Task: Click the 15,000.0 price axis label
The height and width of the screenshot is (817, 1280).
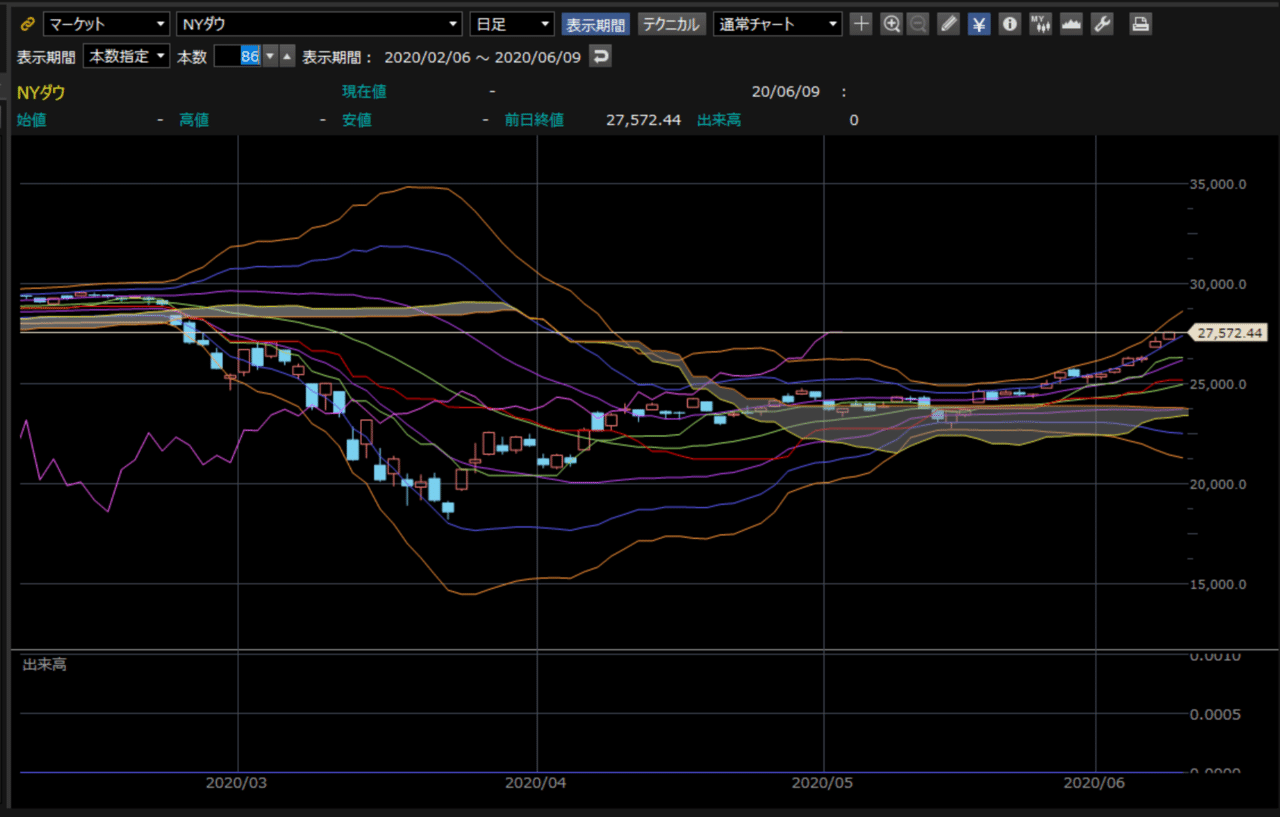Action: pos(1218,584)
